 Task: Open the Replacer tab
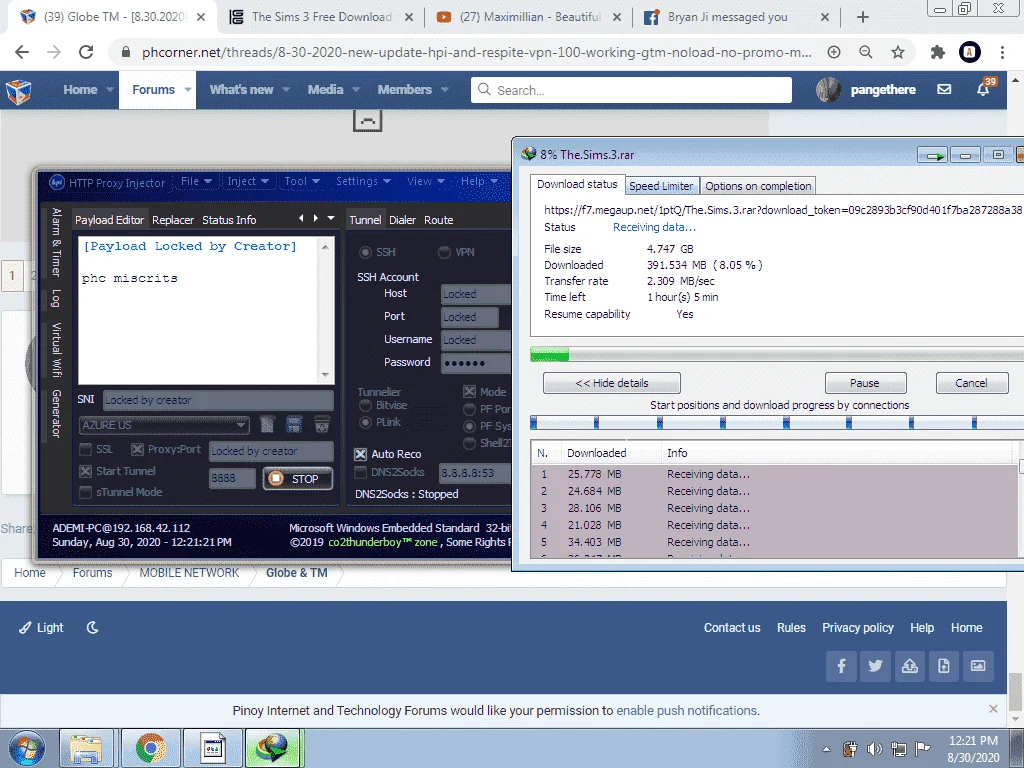173,220
